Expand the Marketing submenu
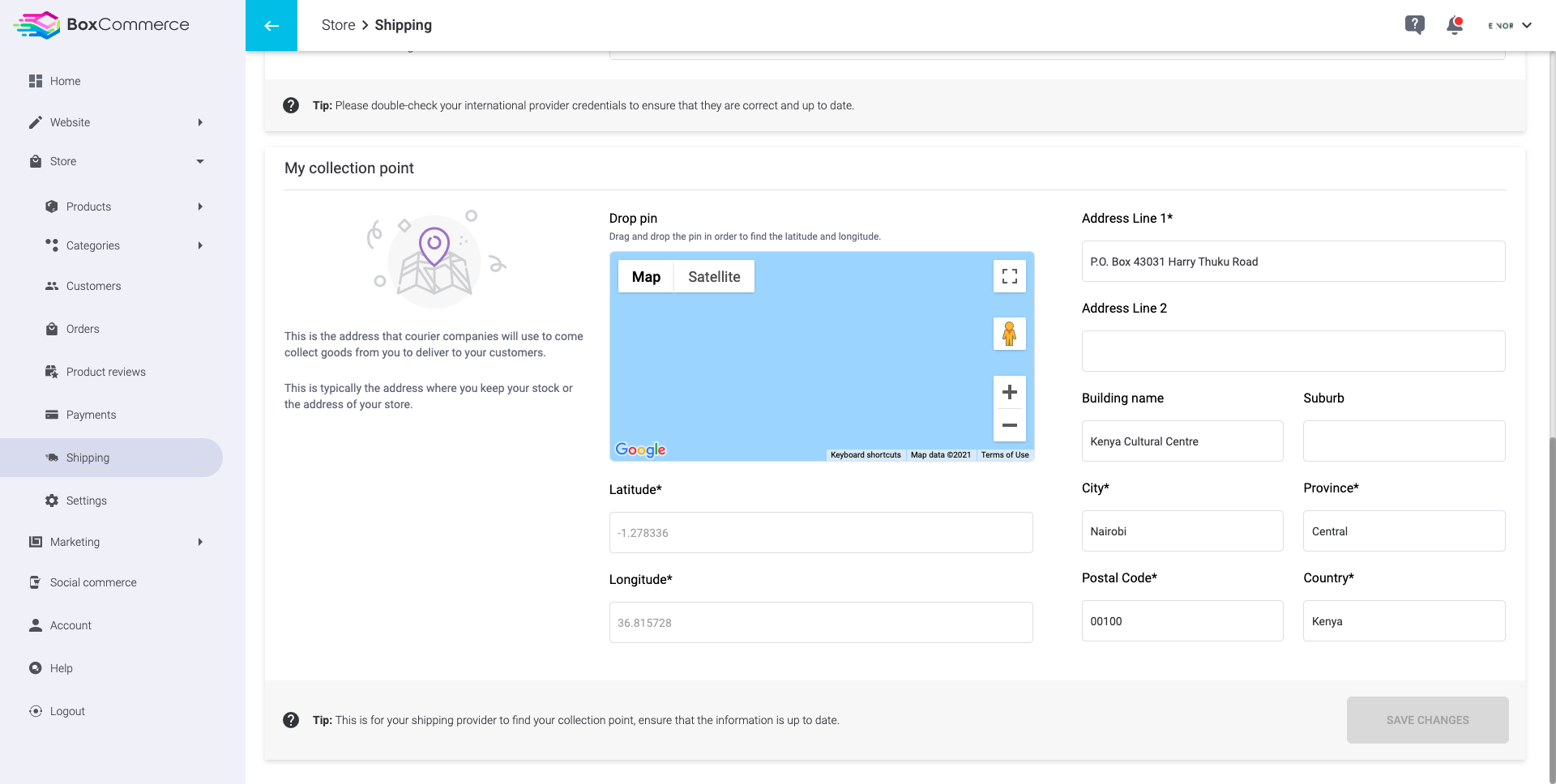This screenshot has width=1556, height=784. (200, 542)
